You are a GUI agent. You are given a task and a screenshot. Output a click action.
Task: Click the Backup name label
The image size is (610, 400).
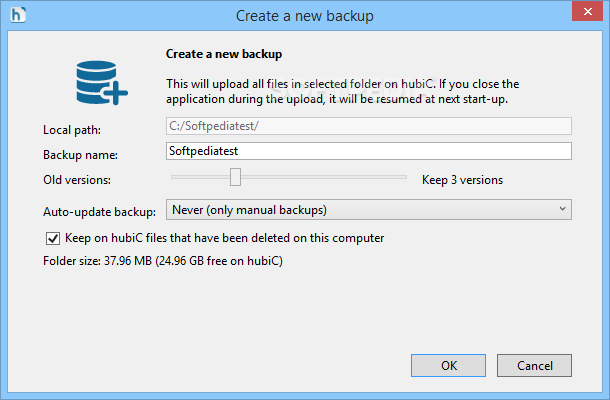coord(81,155)
